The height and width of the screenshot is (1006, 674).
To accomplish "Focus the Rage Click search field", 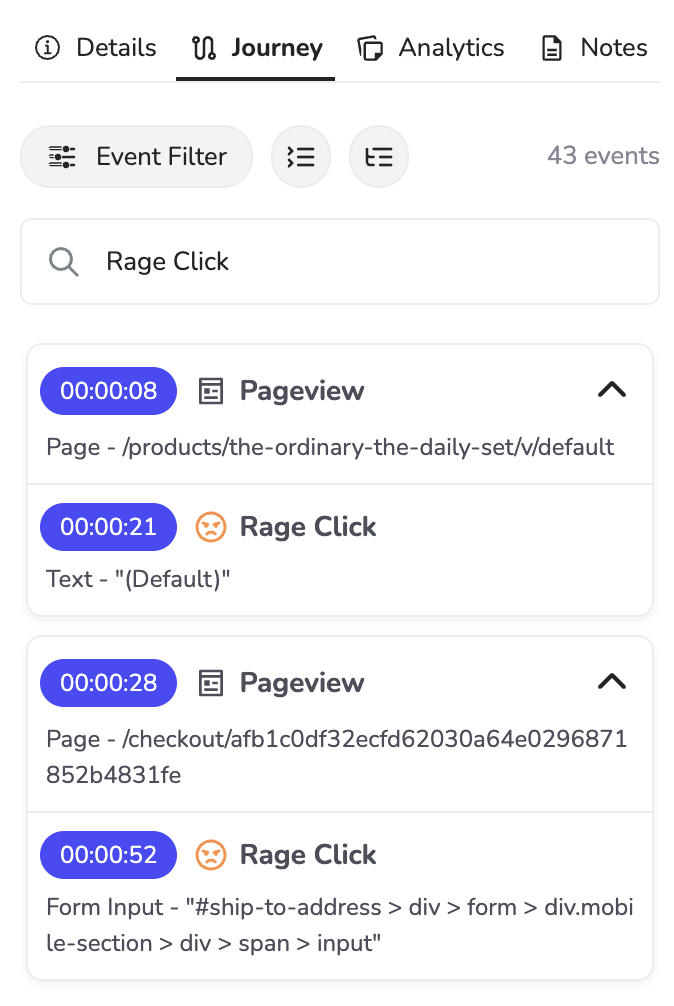I will (370, 262).
